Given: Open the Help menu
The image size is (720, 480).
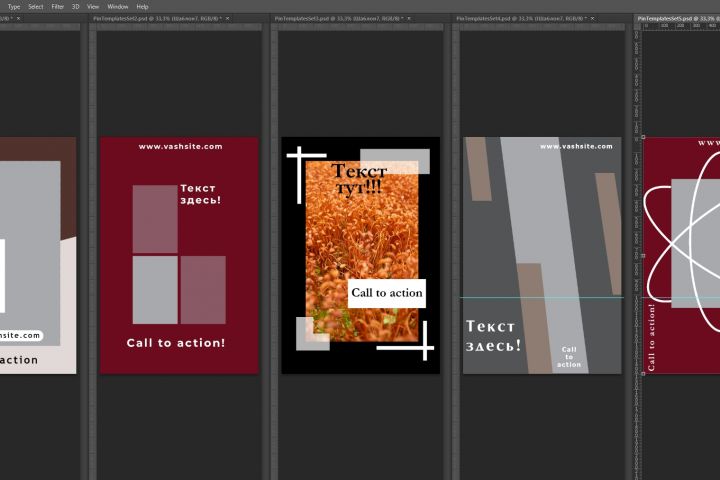Looking at the screenshot, I should click(142, 6).
